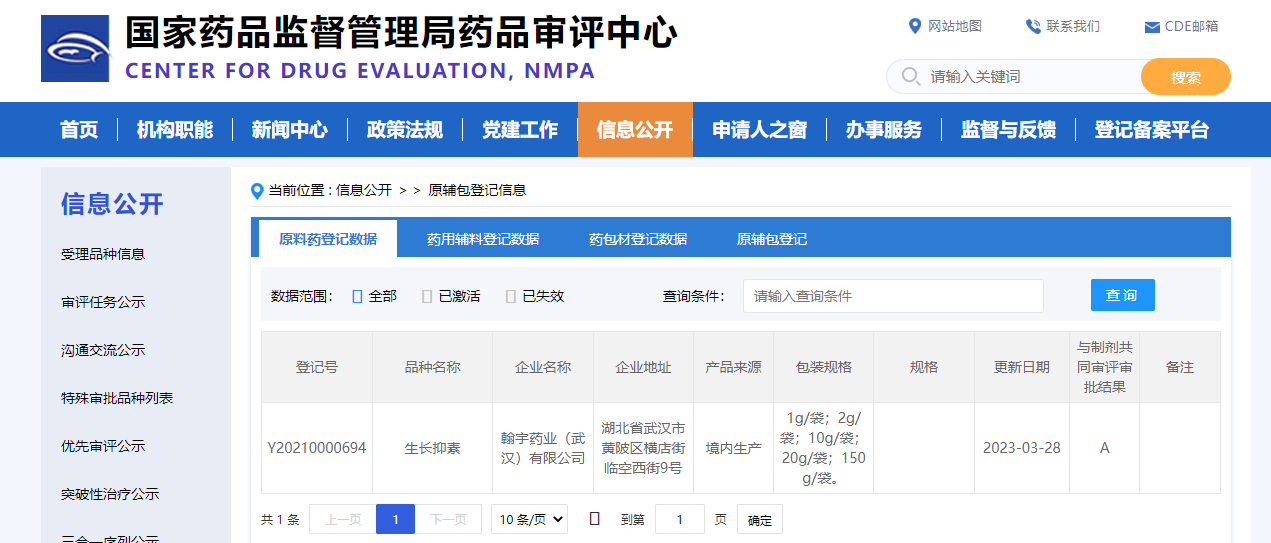
Task: Open 受理品种信息 in the sidebar
Action: click(103, 254)
